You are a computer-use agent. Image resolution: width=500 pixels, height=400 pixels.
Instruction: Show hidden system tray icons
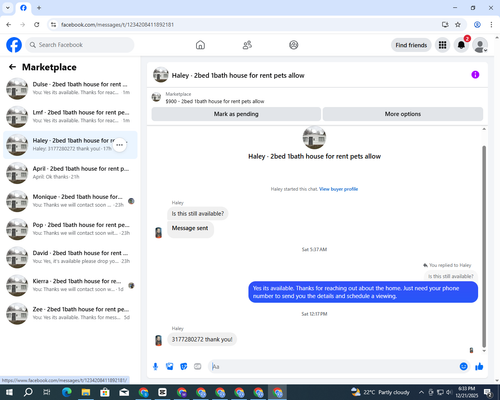pos(421,392)
